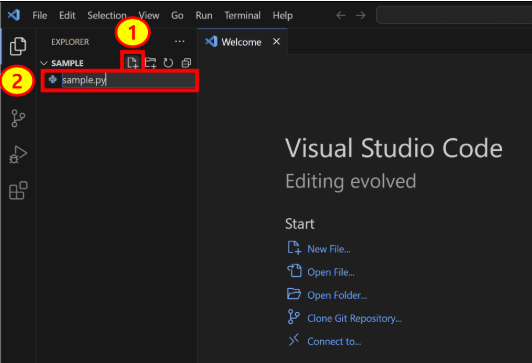Click the New File icon under Start

[294, 248]
